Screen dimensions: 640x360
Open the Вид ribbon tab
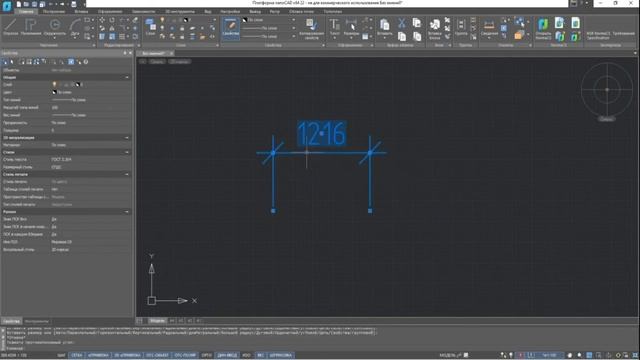point(208,11)
